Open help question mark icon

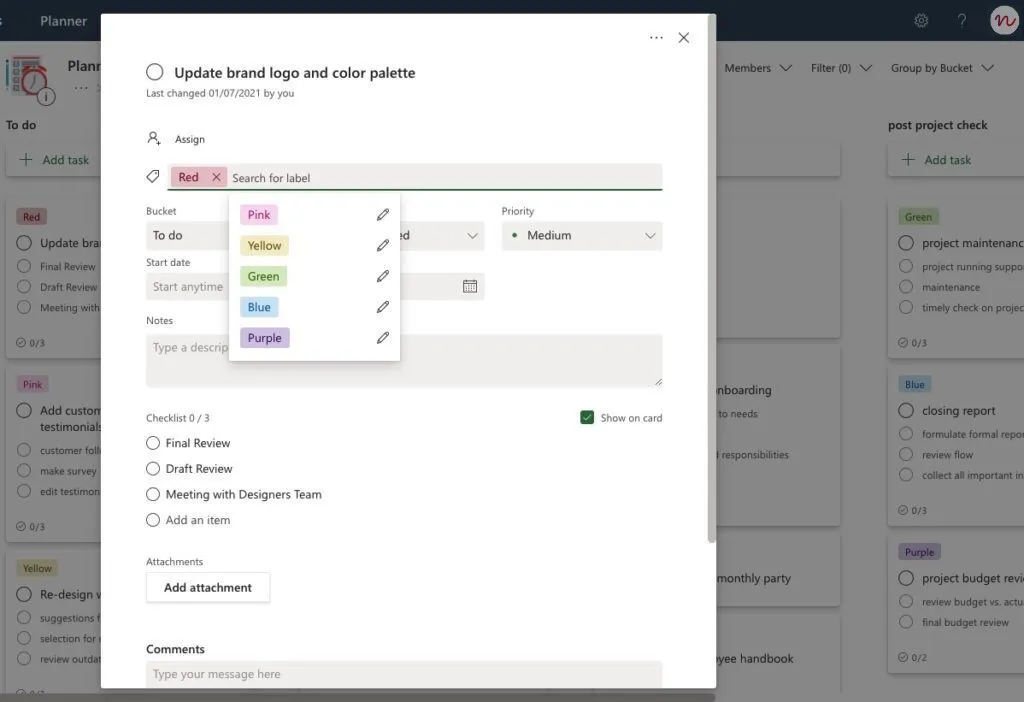point(962,21)
